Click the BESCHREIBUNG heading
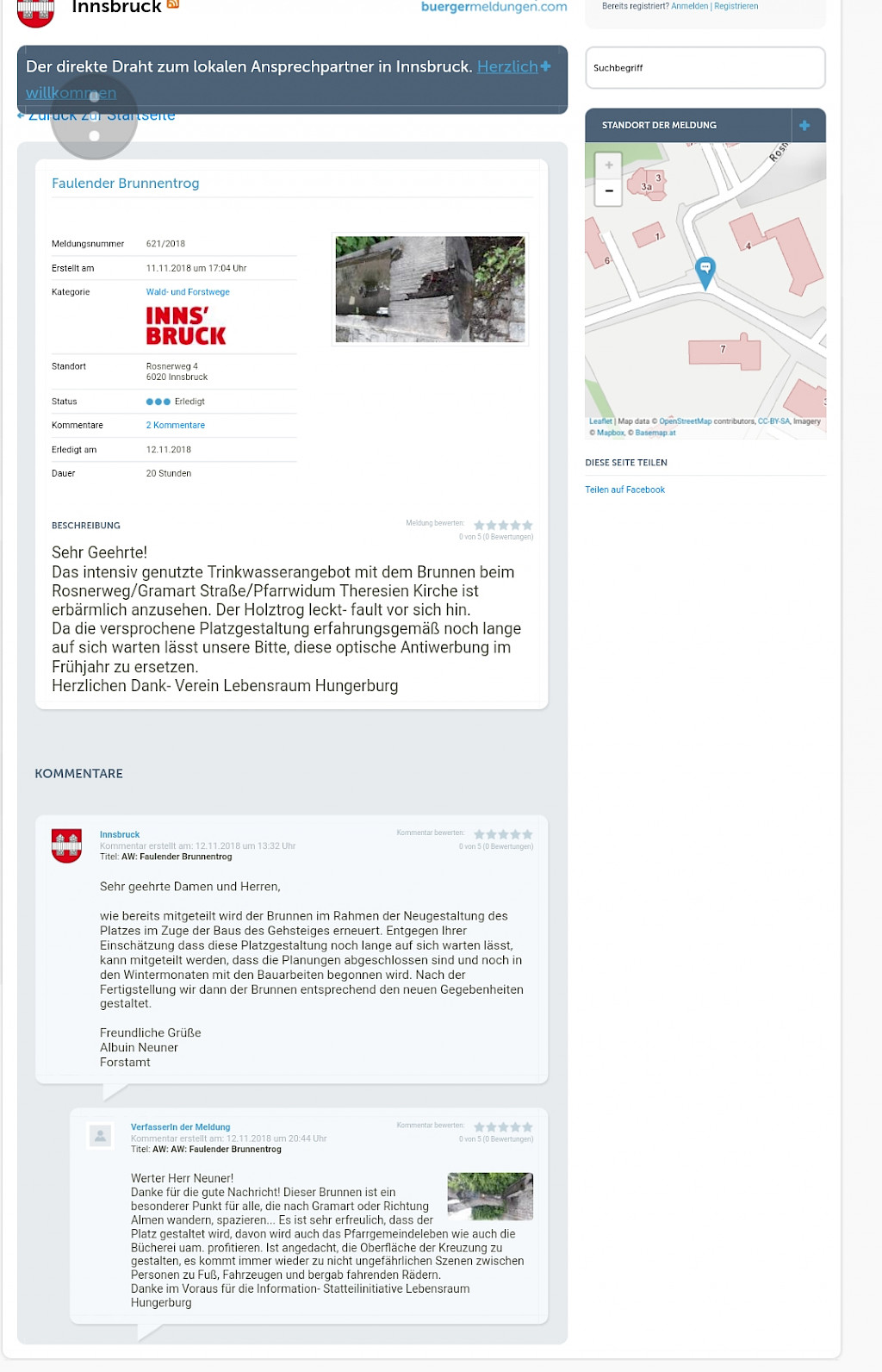 [86, 526]
